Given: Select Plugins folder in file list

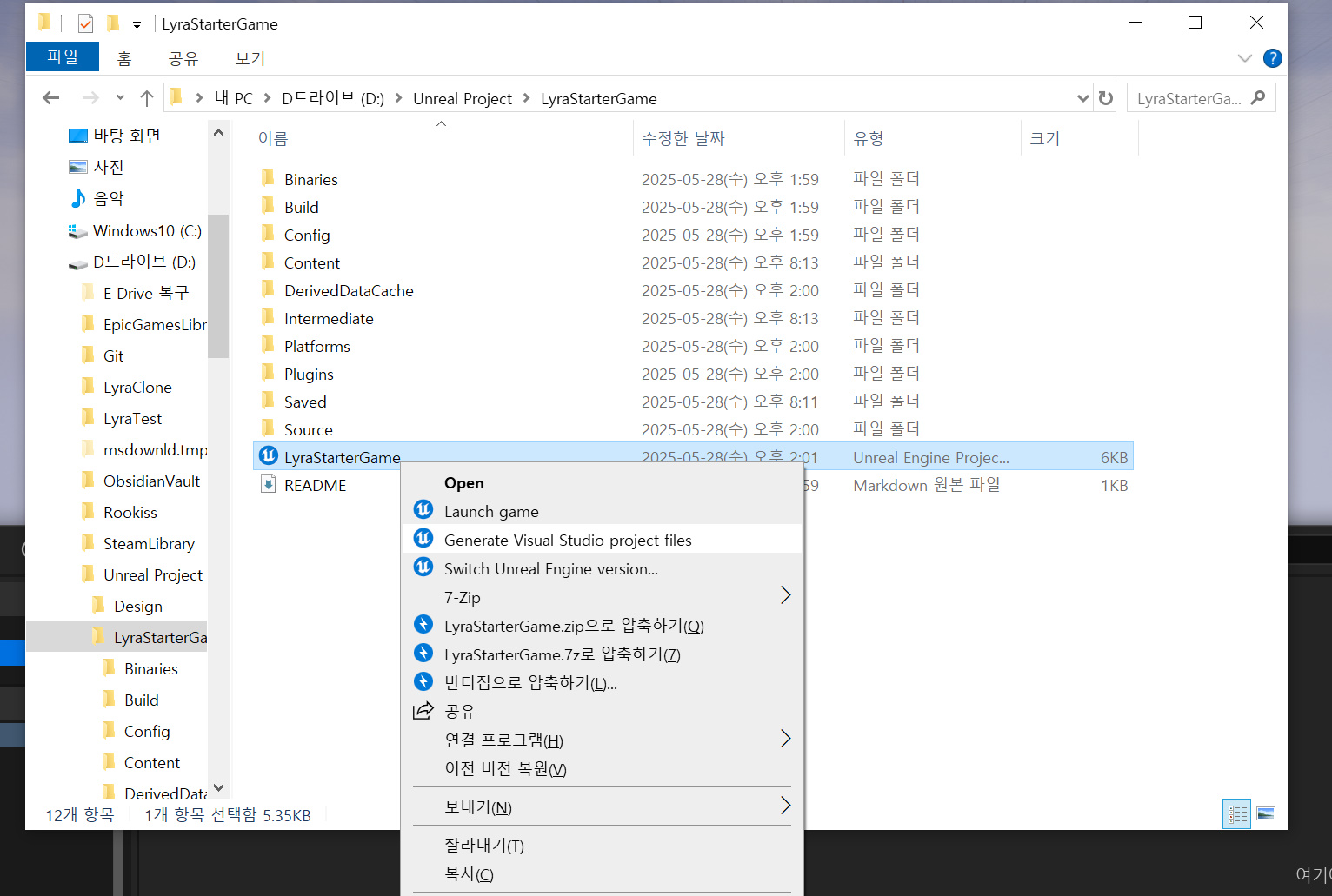Looking at the screenshot, I should (309, 374).
